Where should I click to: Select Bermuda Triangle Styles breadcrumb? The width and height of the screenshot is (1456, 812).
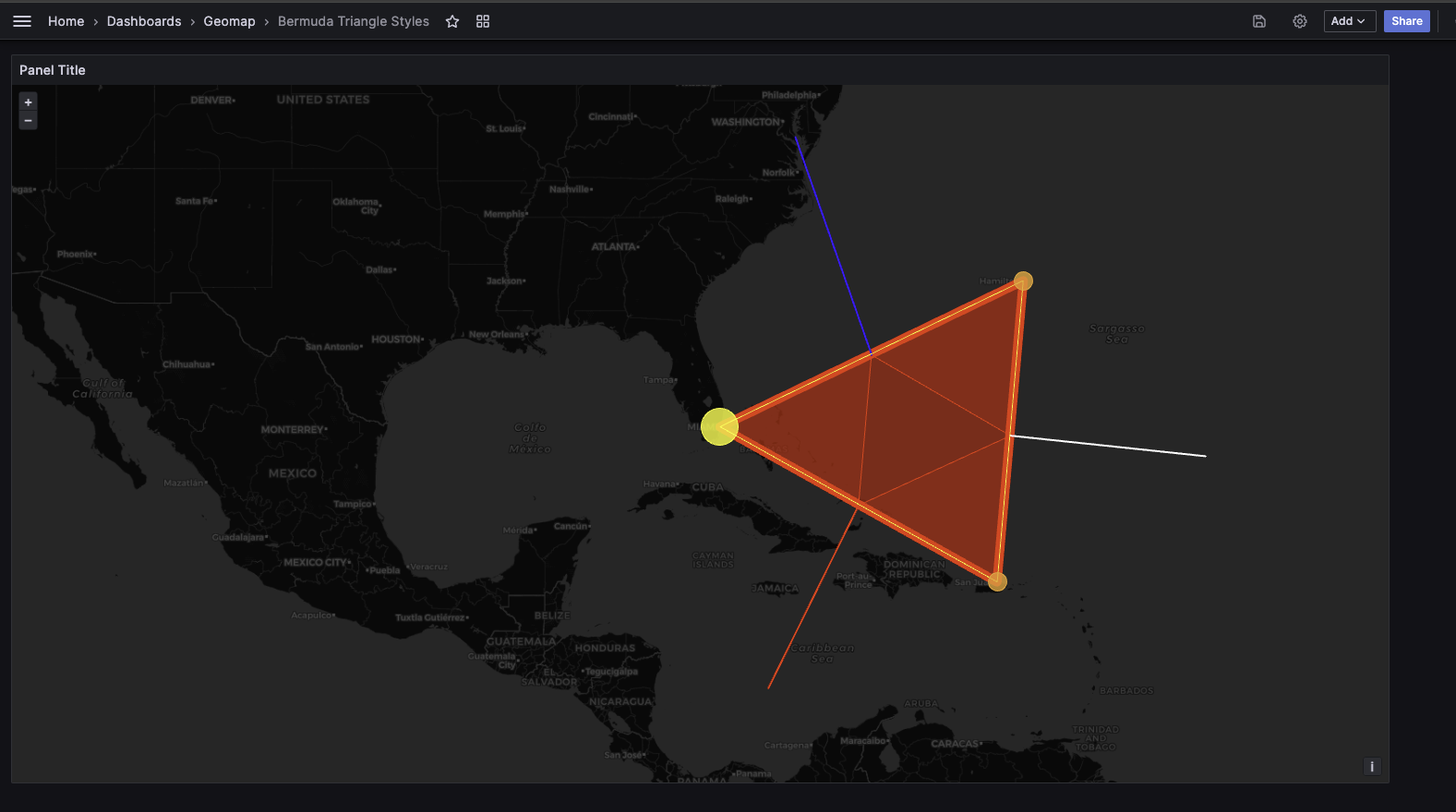(353, 21)
